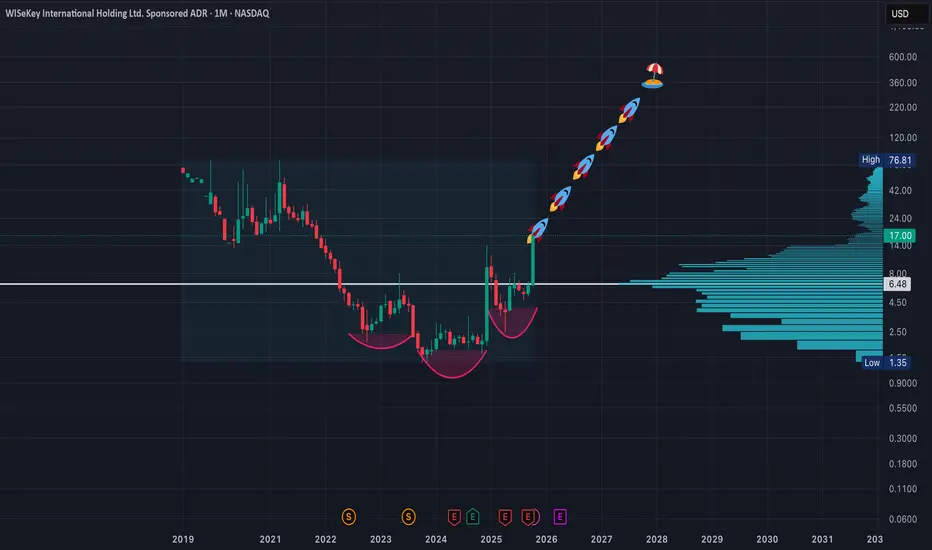Click the 2028 time axis label
The height and width of the screenshot is (550, 932).
(657, 539)
